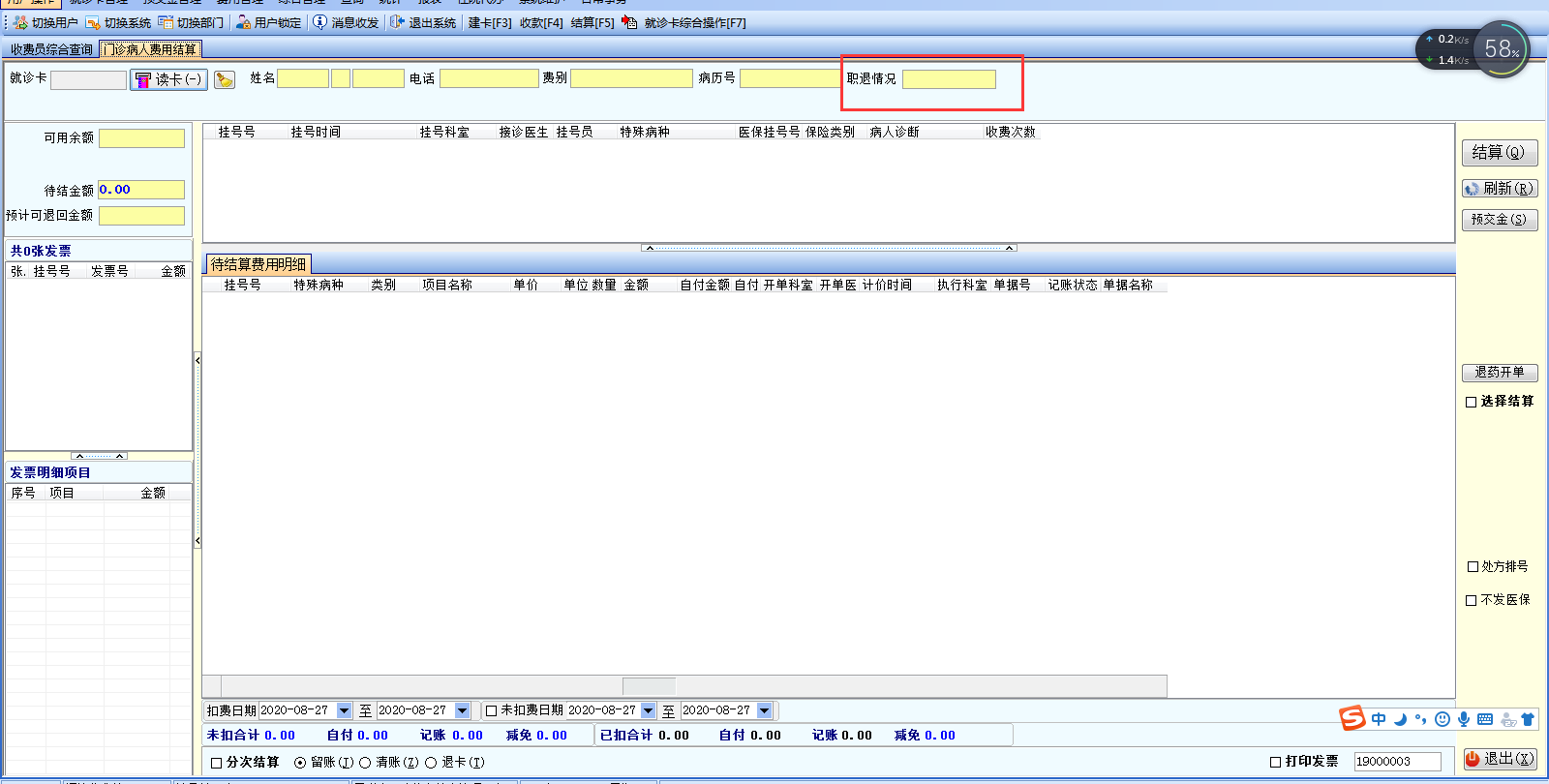Screen dimensions: 1549x784
Task: Switch to the 收费员综合查询 tab
Action: point(52,49)
